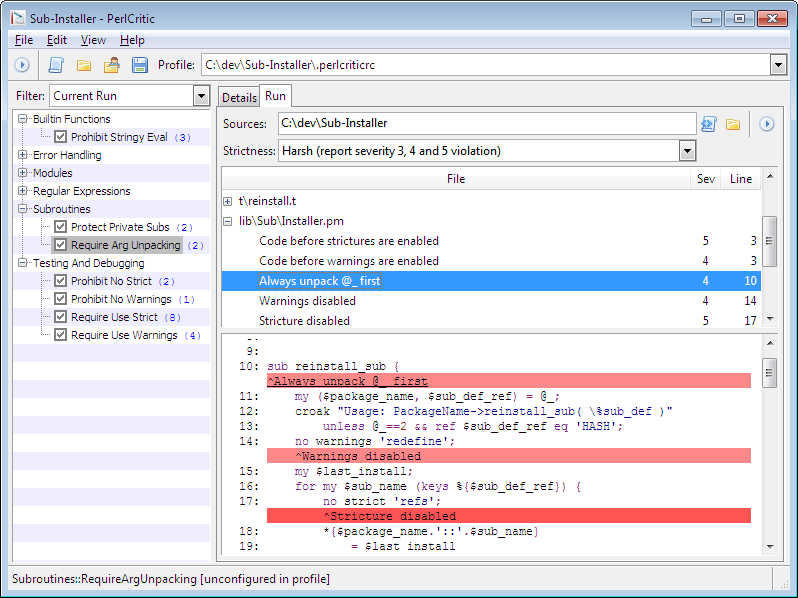
Task: Open the Filter Current Run dropdown
Action: (202, 96)
